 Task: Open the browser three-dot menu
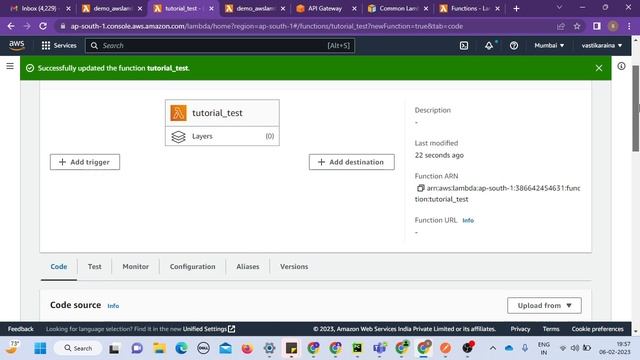(x=629, y=26)
